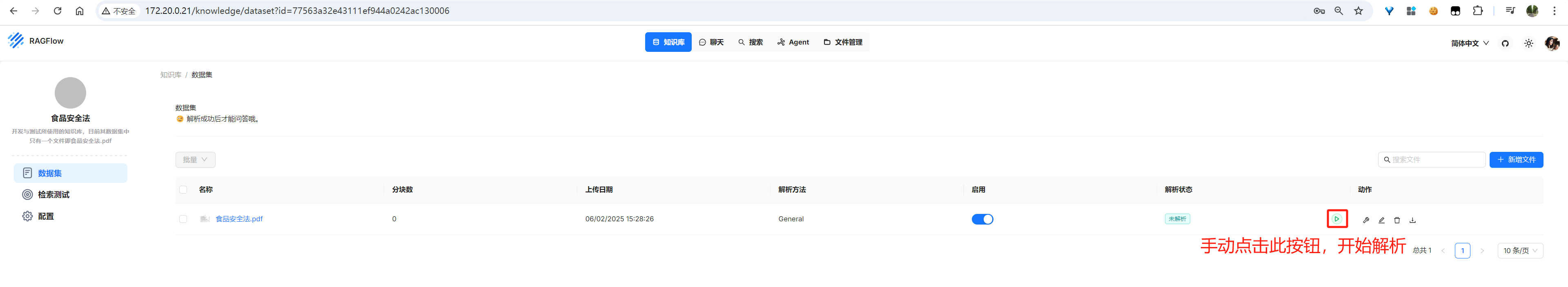Viewport: 1568px width, 287px height.
Task: Click the 未解析 status tag
Action: (1177, 219)
